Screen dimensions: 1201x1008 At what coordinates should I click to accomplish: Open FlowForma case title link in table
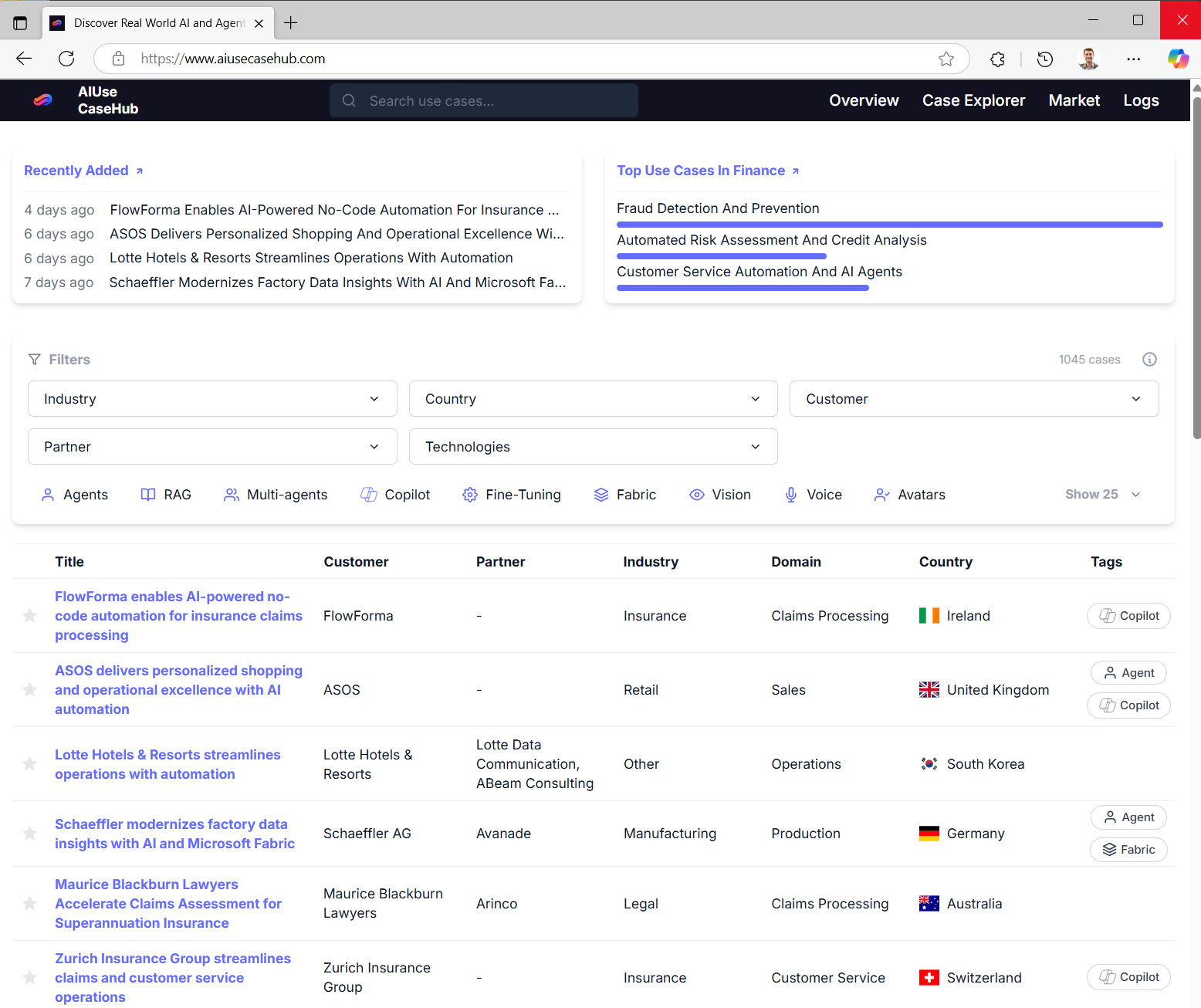click(178, 616)
